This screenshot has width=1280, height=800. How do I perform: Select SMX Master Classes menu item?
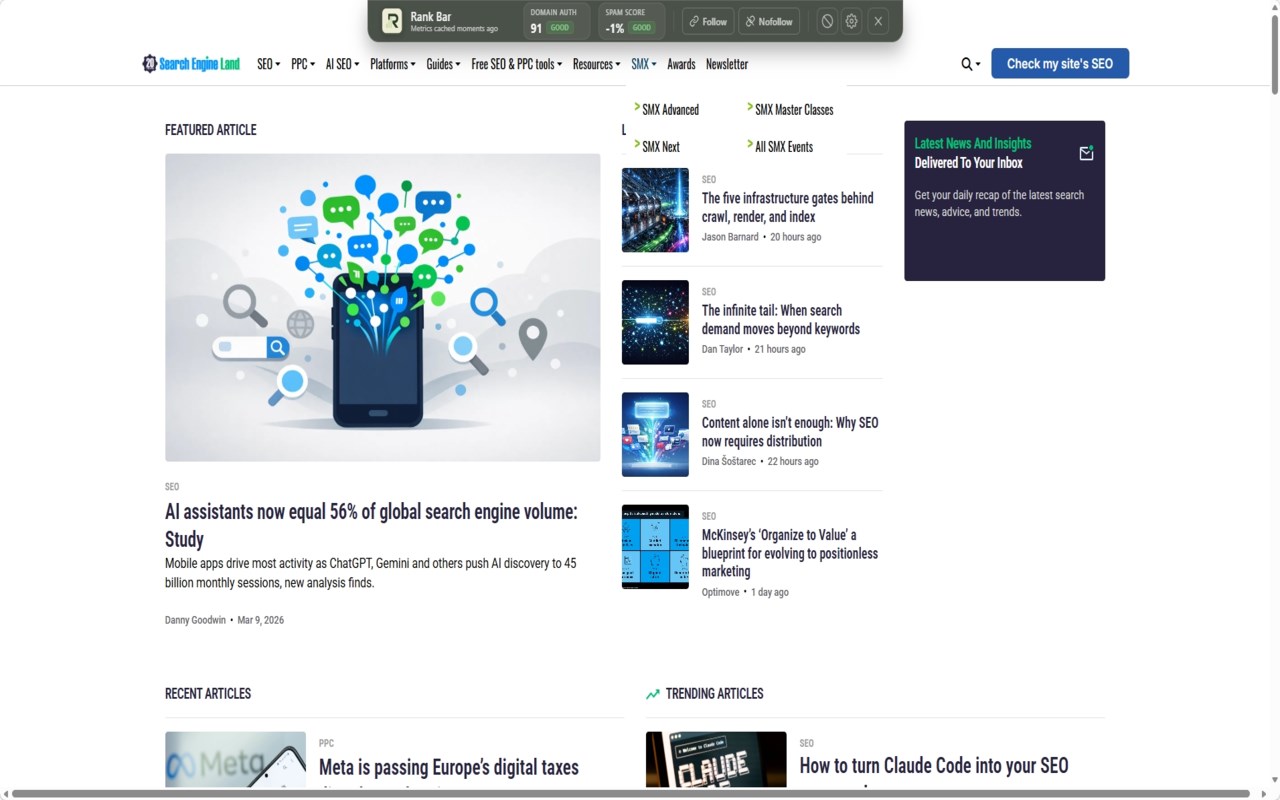(x=794, y=110)
